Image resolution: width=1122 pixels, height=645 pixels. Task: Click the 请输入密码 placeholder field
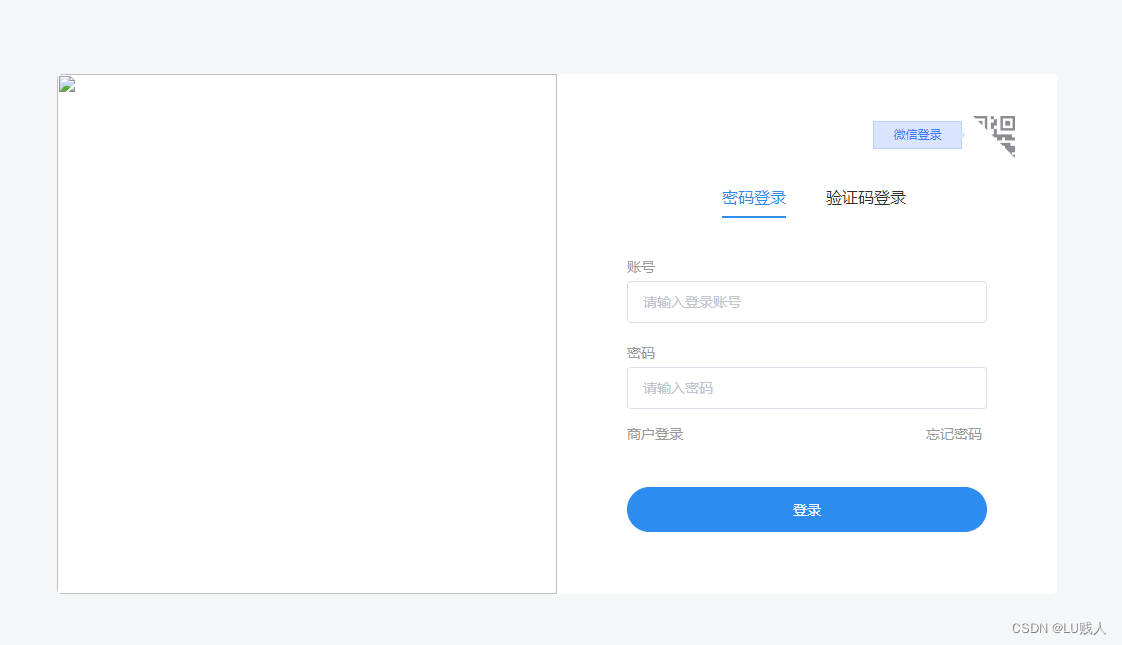click(806, 388)
